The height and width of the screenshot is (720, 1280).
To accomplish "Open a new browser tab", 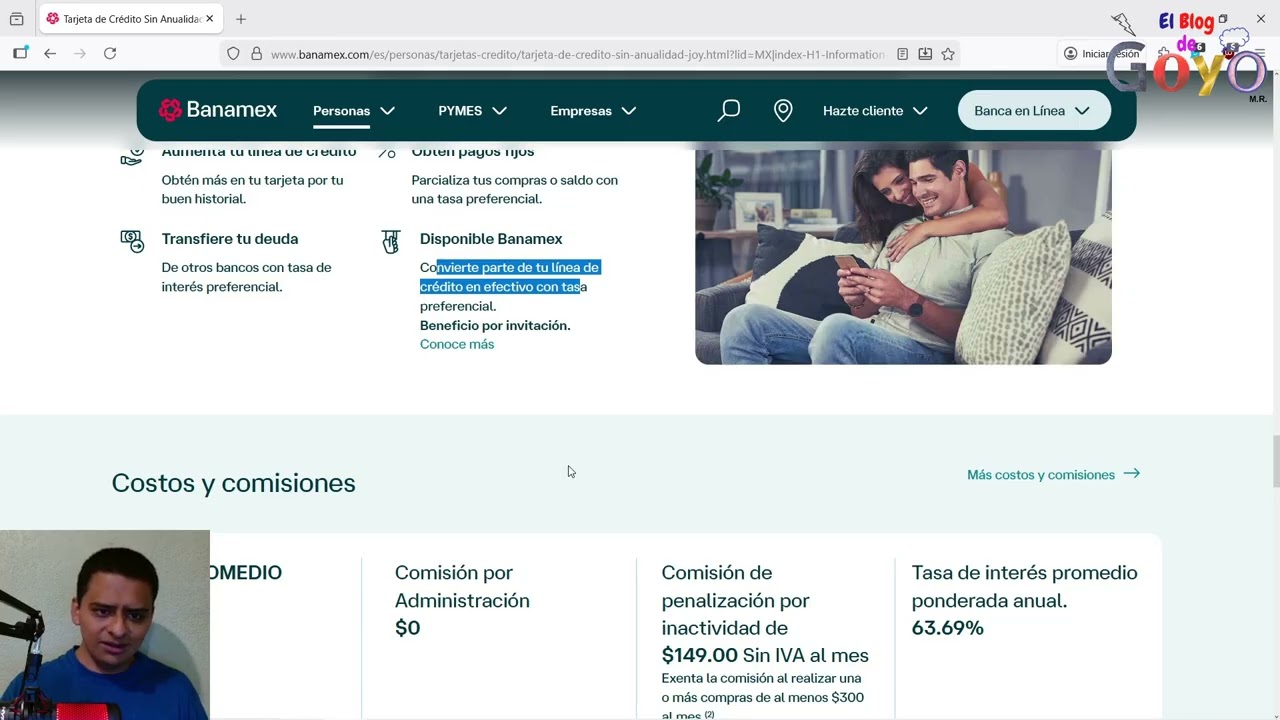I will (x=241, y=19).
